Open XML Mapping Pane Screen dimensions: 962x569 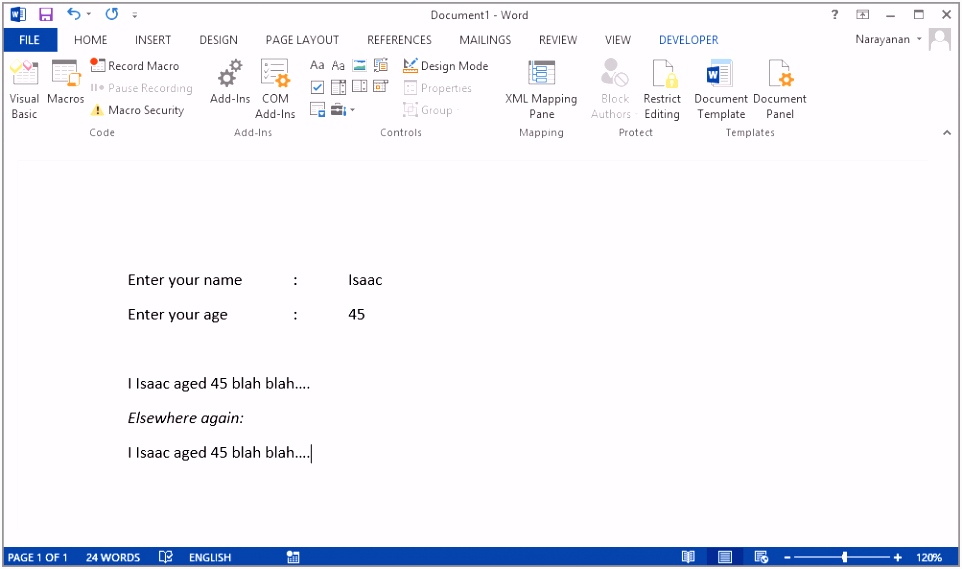click(541, 90)
